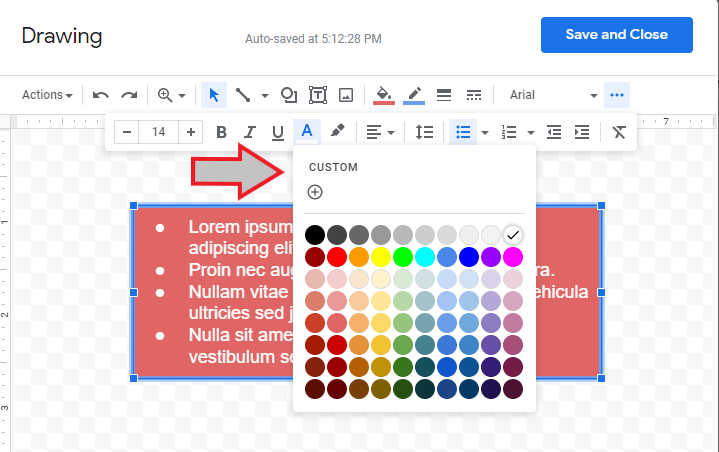This screenshot has height=452, width=719.
Task: Pick the cyan swatch
Action: tap(425, 257)
